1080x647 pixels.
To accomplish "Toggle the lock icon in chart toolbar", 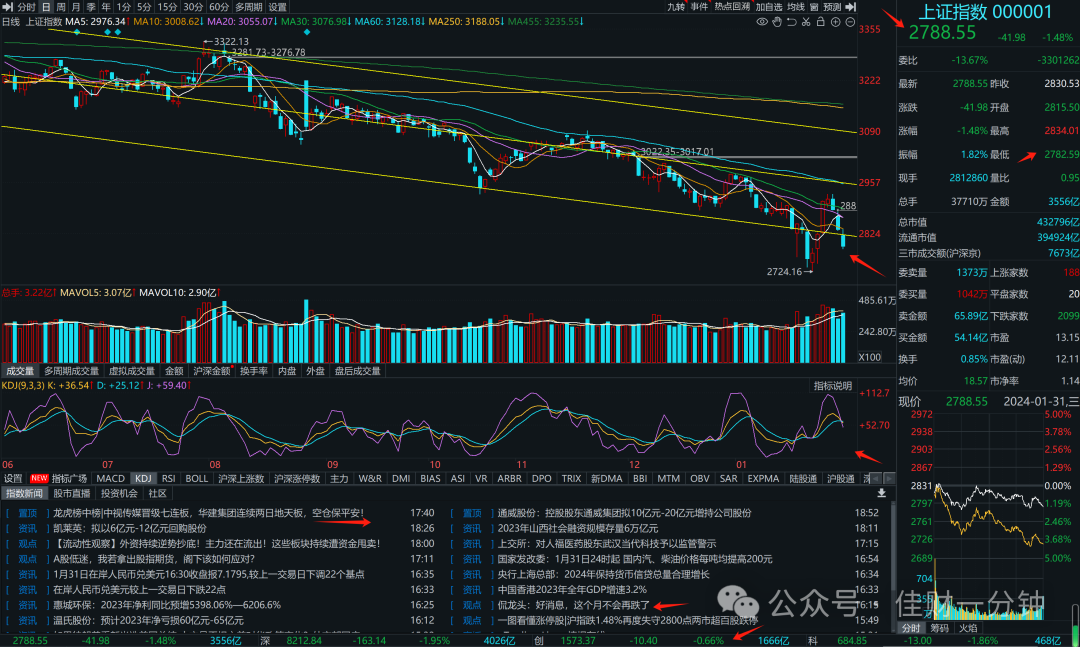I will (x=820, y=22).
